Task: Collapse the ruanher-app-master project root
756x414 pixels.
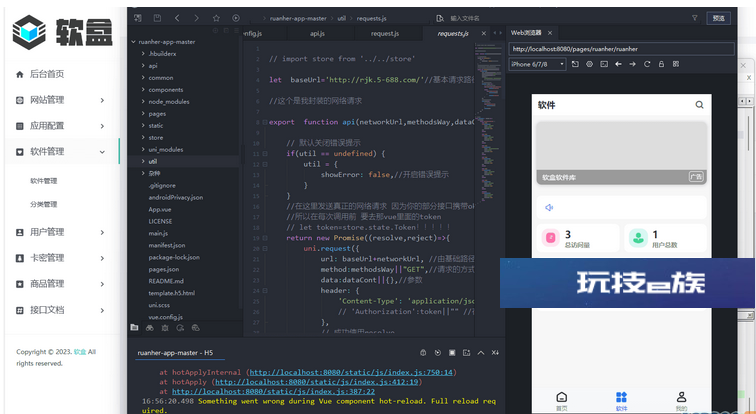Action: point(134,42)
